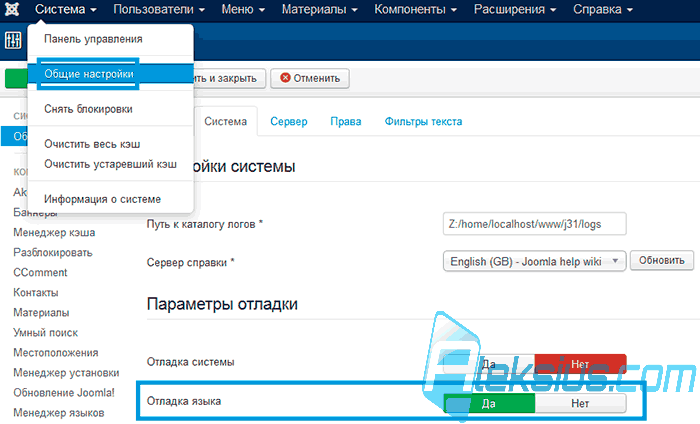Viewport: 700px width, 424px height.
Task: Switch to the Фильтры текста tab
Action: 423,121
